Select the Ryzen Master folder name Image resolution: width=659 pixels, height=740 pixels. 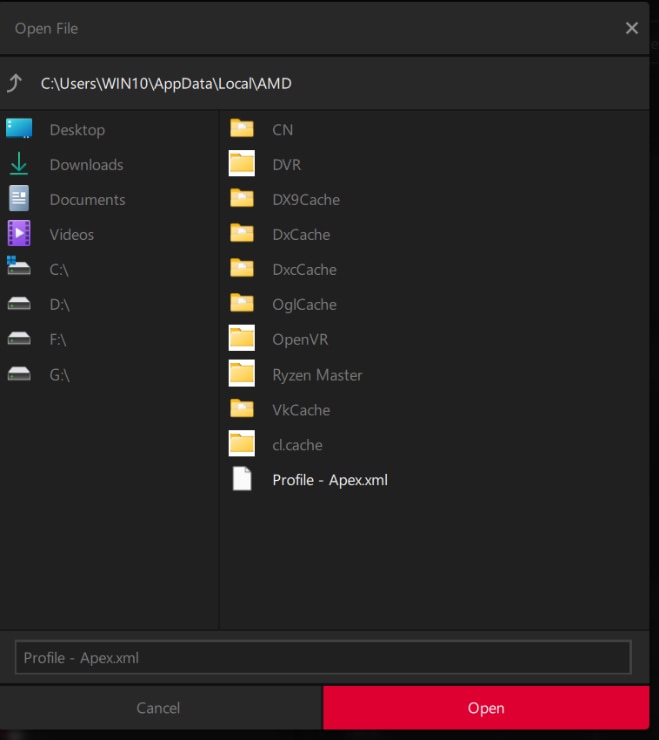(x=317, y=375)
